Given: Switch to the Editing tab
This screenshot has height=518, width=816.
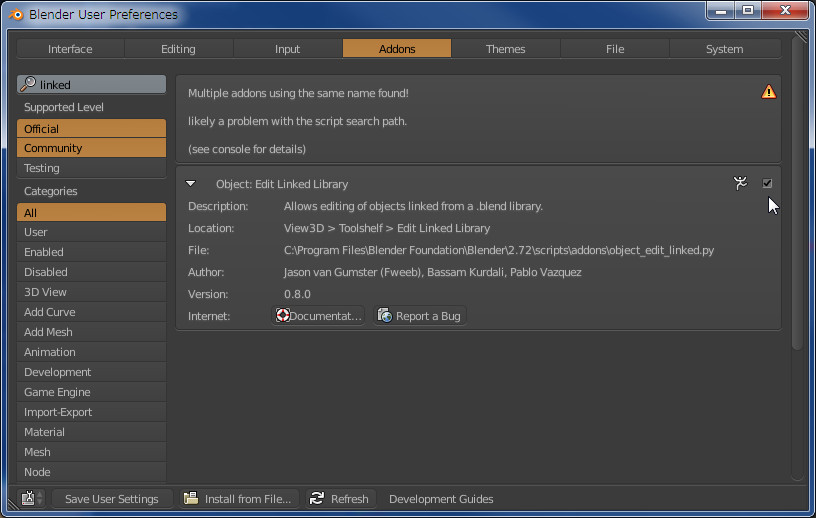Looking at the screenshot, I should [178, 49].
